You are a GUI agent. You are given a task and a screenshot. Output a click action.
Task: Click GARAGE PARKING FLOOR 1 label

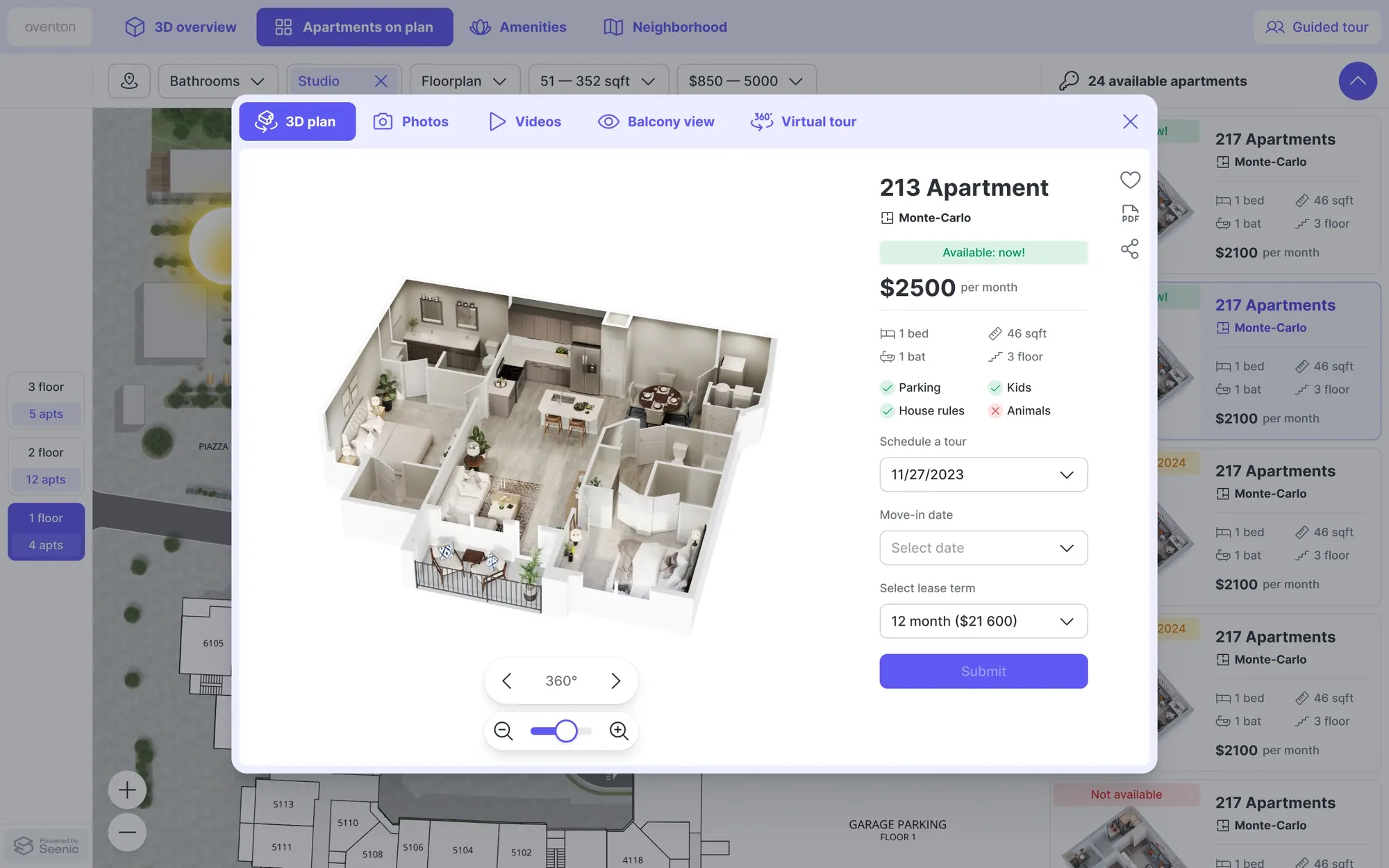coord(897,830)
